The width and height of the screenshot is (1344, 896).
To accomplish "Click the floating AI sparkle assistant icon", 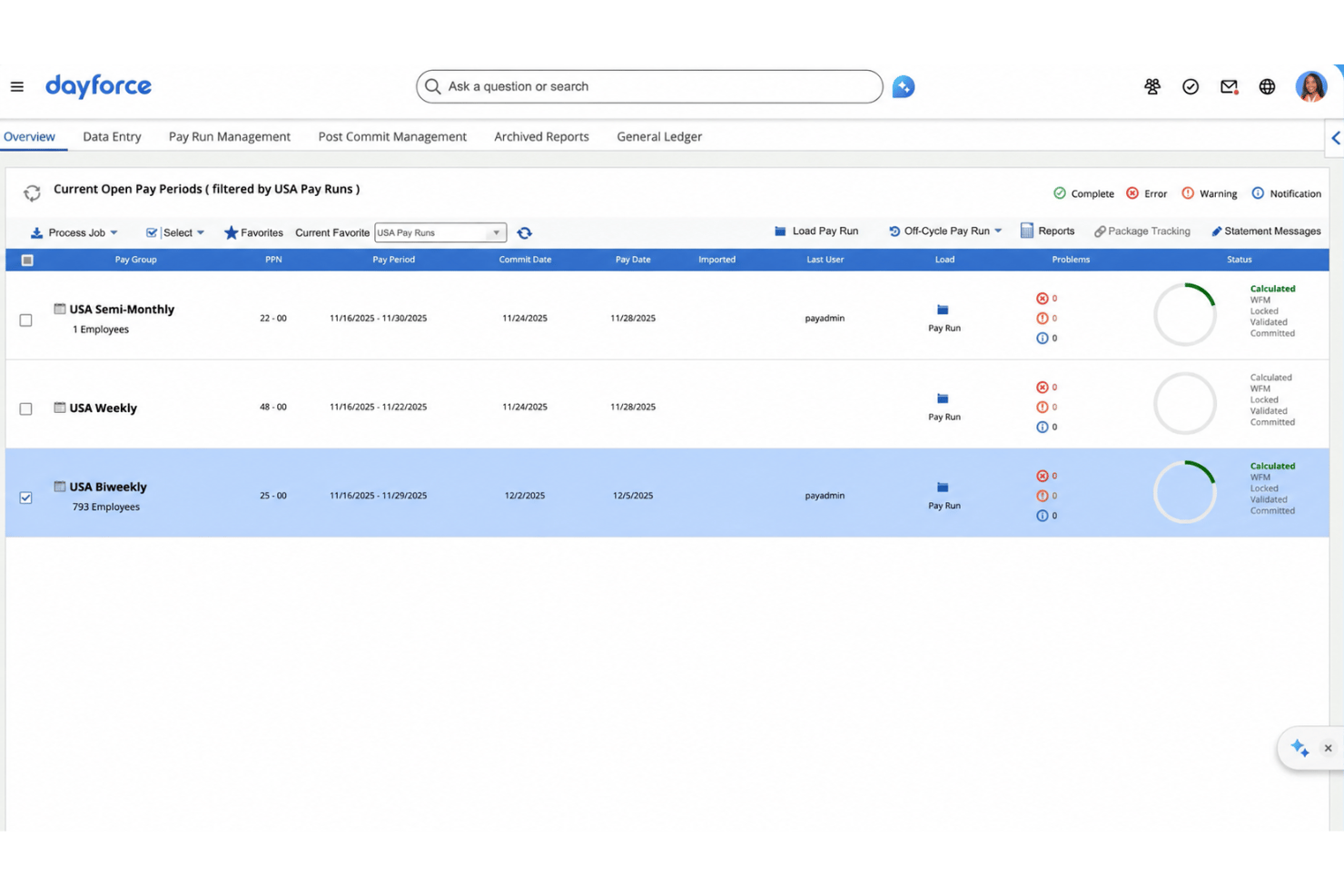I will pos(1300,748).
